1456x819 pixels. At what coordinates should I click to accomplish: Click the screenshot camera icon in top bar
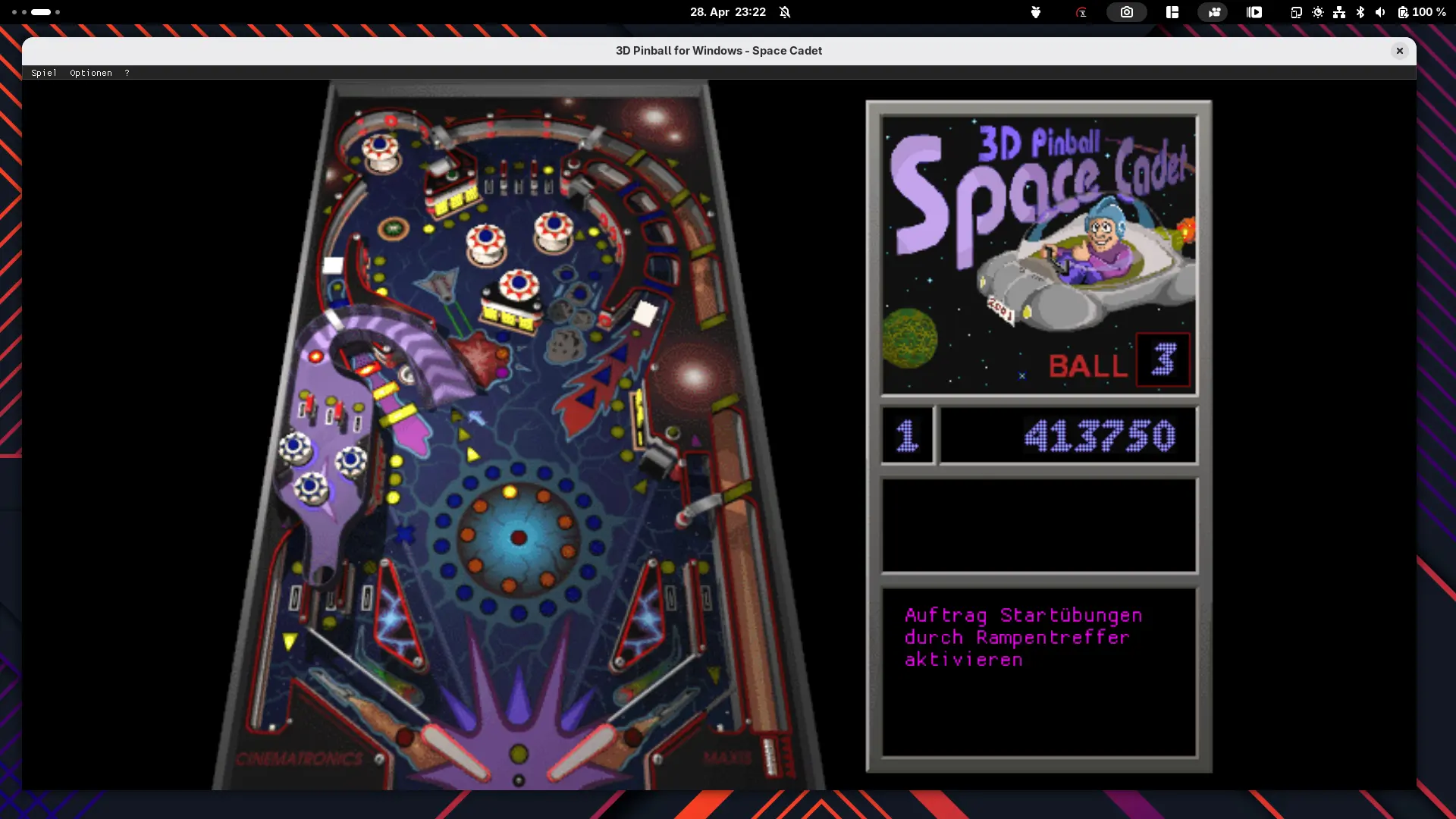coord(1127,12)
